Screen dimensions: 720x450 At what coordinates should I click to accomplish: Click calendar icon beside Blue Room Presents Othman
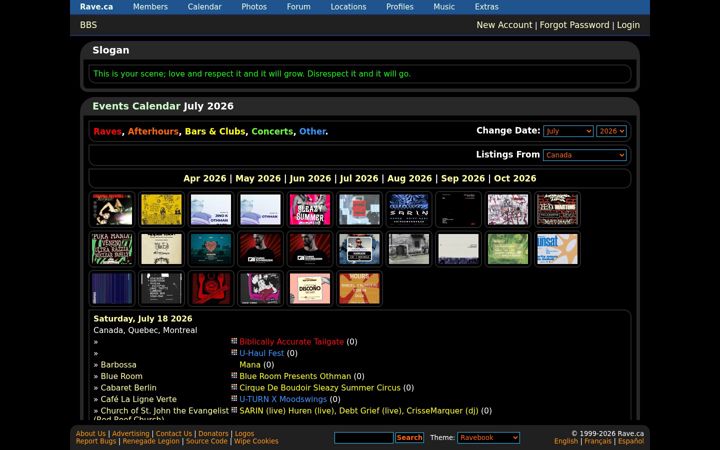[x=234, y=375]
